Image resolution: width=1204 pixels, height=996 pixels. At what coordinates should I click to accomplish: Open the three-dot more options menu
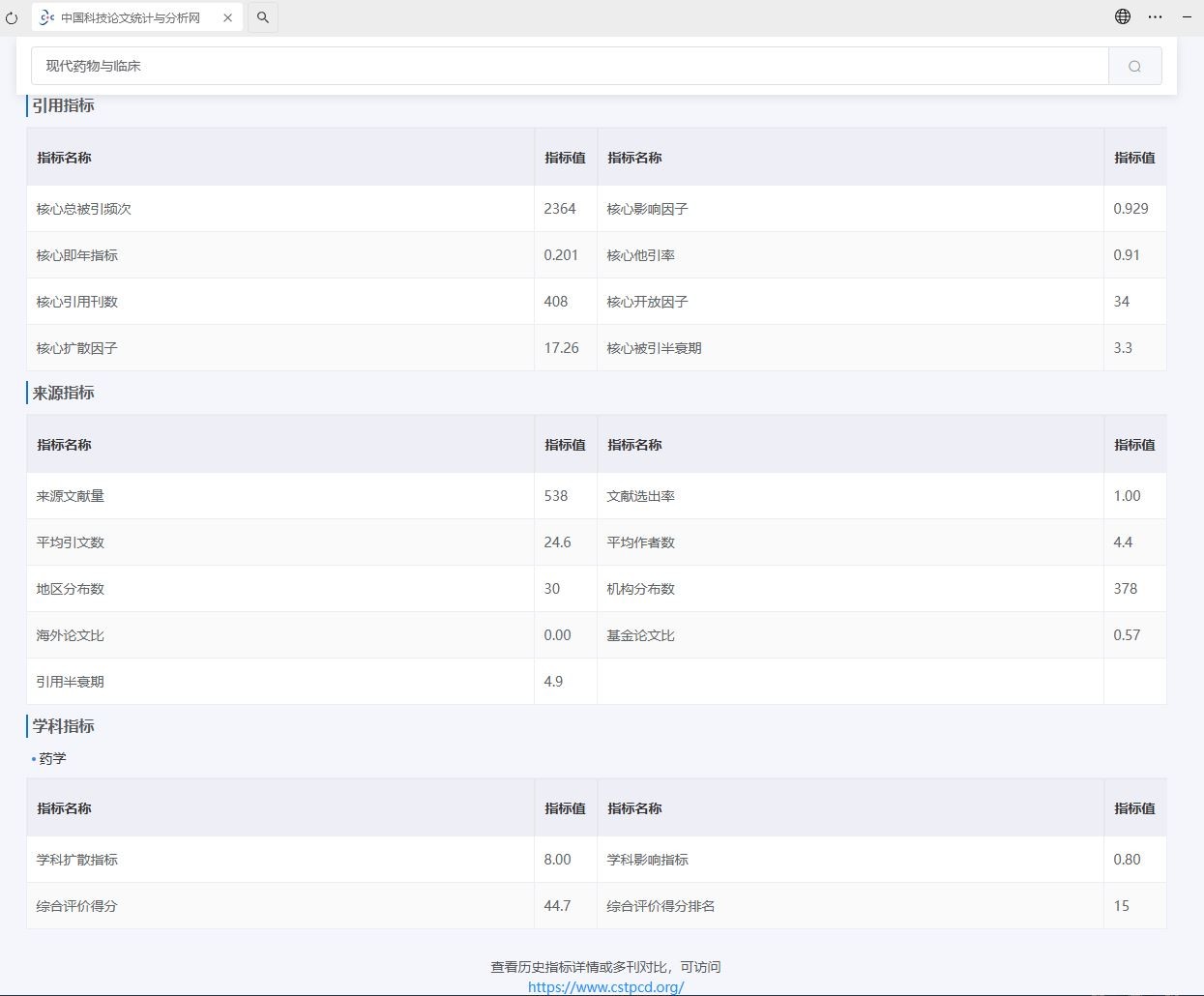(x=1156, y=16)
